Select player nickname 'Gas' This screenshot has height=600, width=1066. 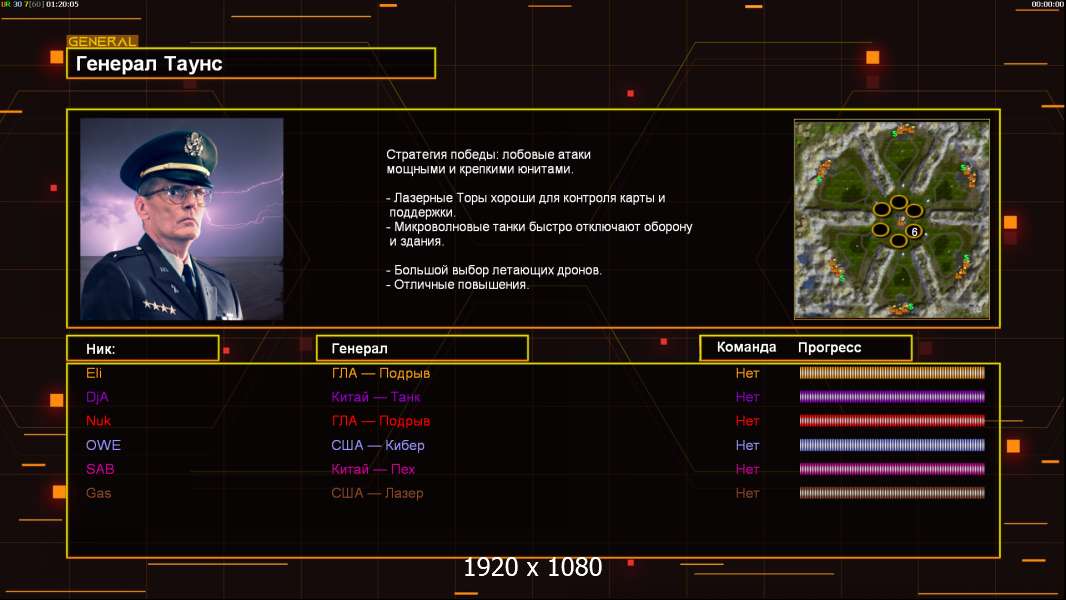(x=99, y=493)
